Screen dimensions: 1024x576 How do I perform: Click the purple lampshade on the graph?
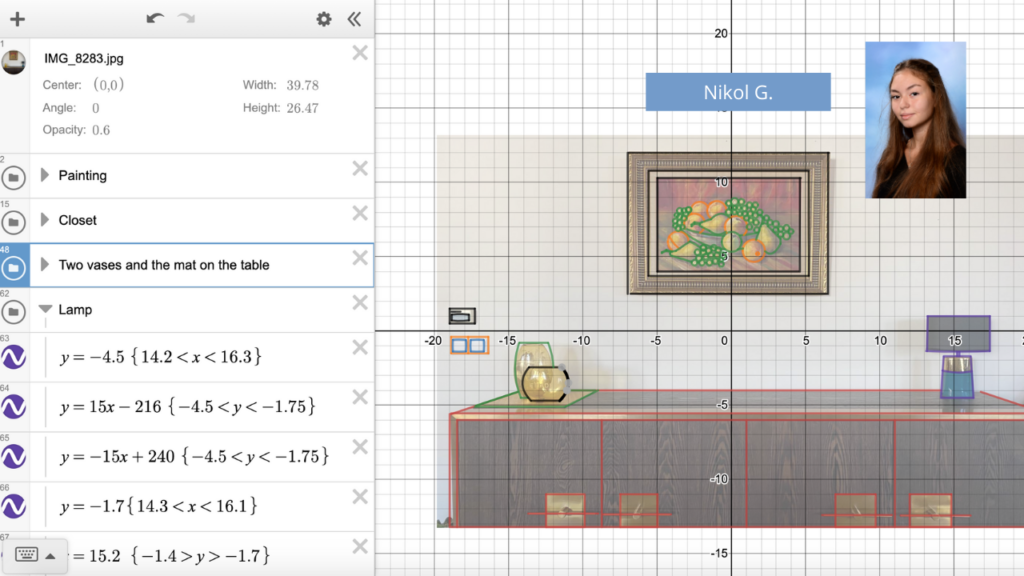click(958, 334)
